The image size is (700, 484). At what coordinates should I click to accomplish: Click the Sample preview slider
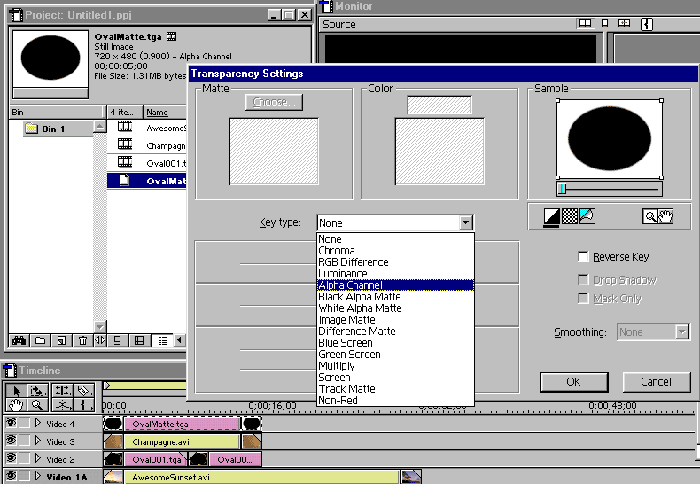click(609, 189)
